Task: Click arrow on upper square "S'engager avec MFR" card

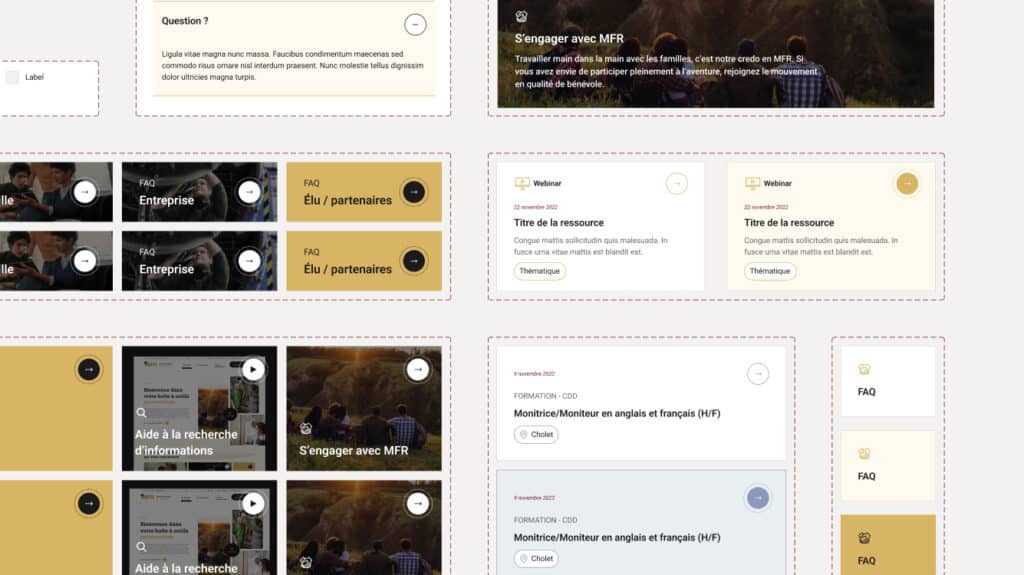Action: 418,370
